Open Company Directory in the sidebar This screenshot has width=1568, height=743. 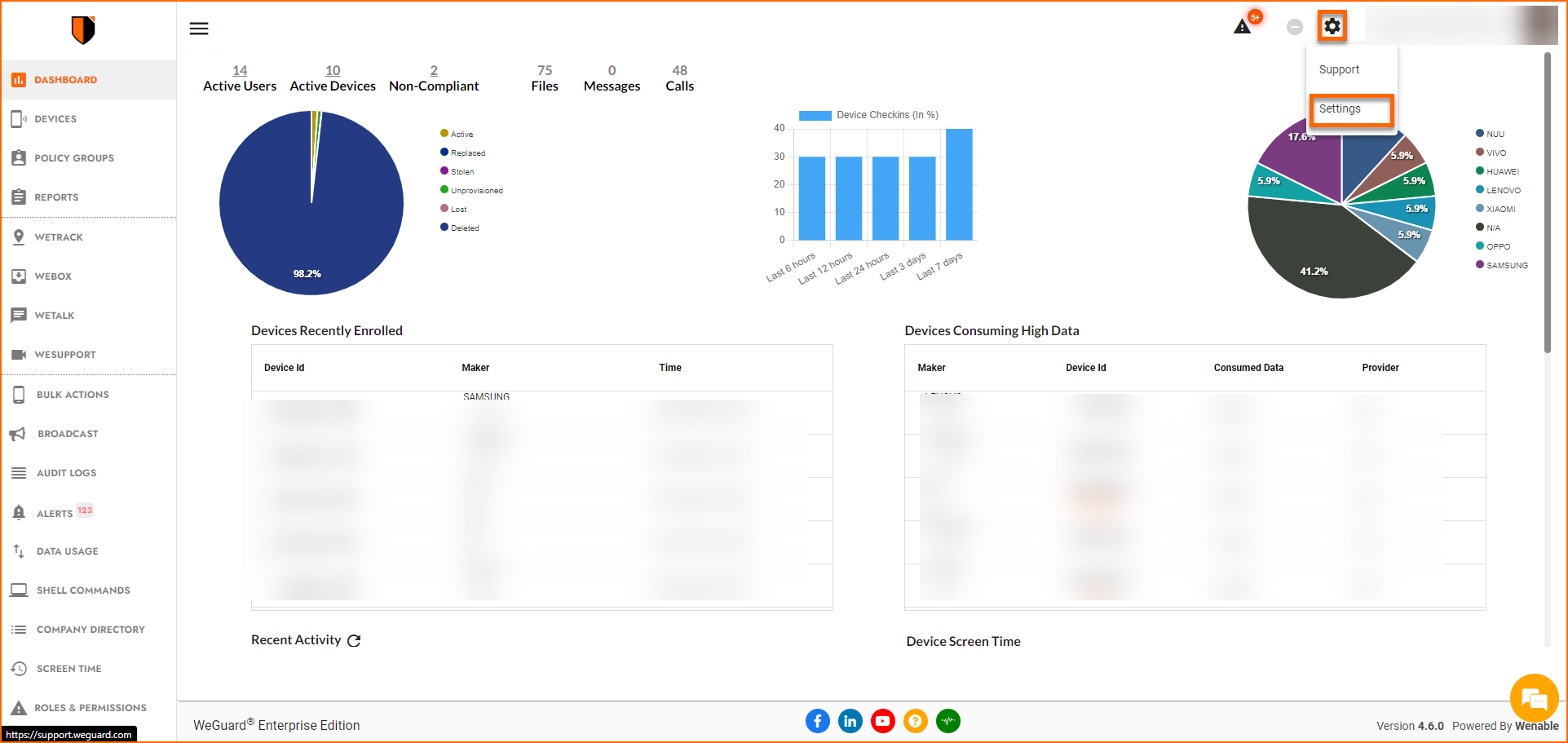(89, 630)
